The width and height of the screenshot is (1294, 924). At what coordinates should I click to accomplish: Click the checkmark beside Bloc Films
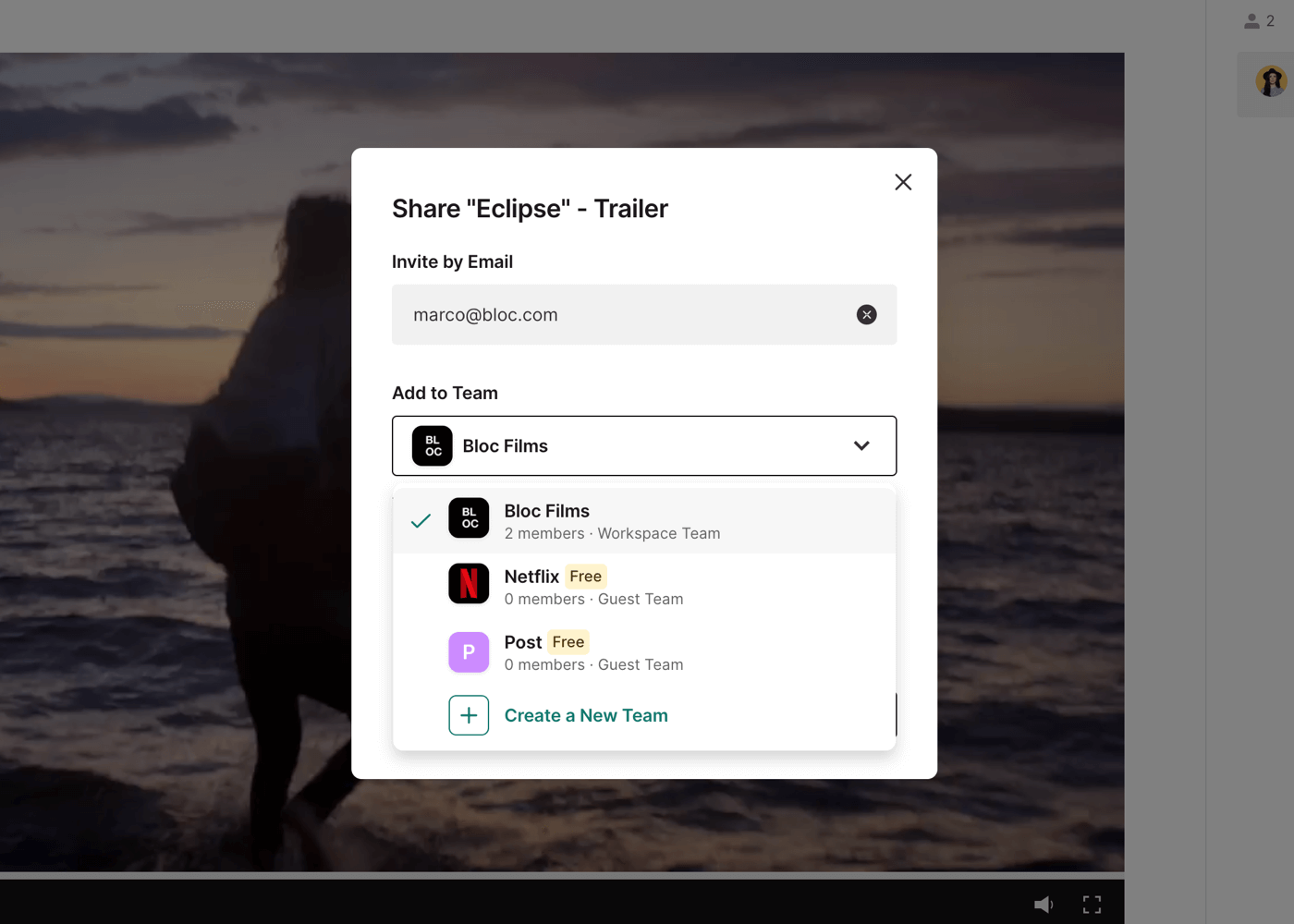pos(421,521)
